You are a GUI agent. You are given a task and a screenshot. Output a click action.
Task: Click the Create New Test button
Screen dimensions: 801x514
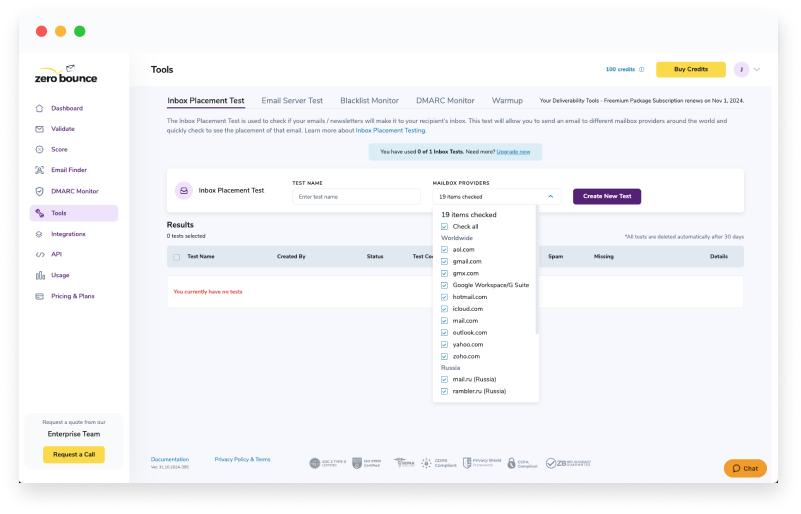[x=607, y=197]
